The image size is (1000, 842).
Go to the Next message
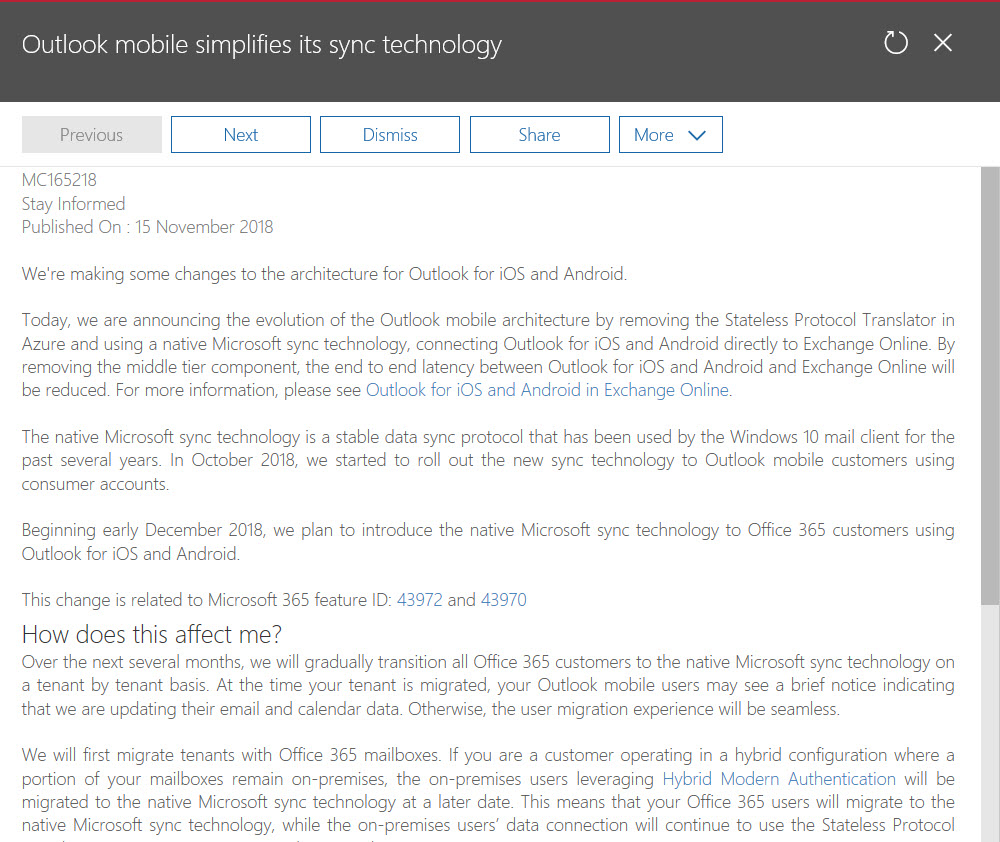(x=241, y=135)
